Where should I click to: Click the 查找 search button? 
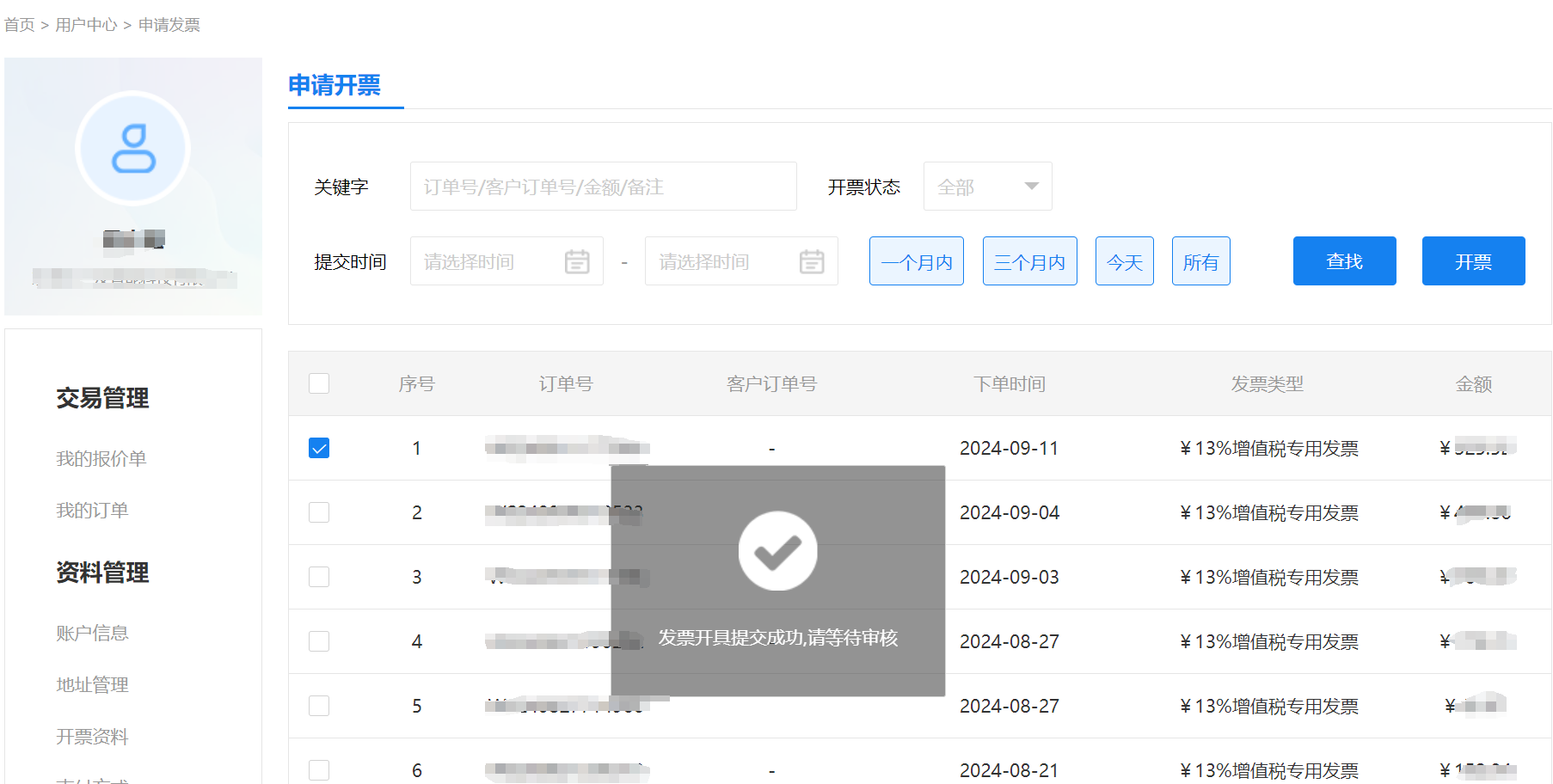tap(1344, 261)
